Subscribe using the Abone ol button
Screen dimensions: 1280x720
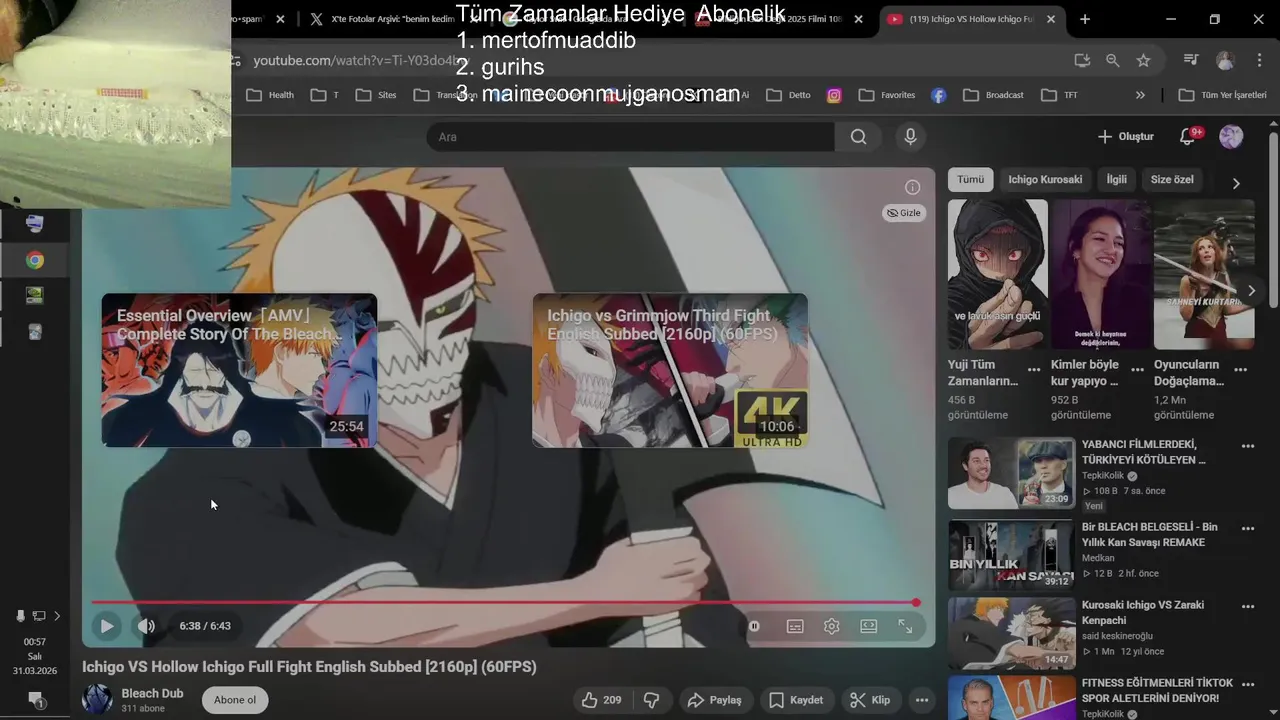tap(235, 700)
